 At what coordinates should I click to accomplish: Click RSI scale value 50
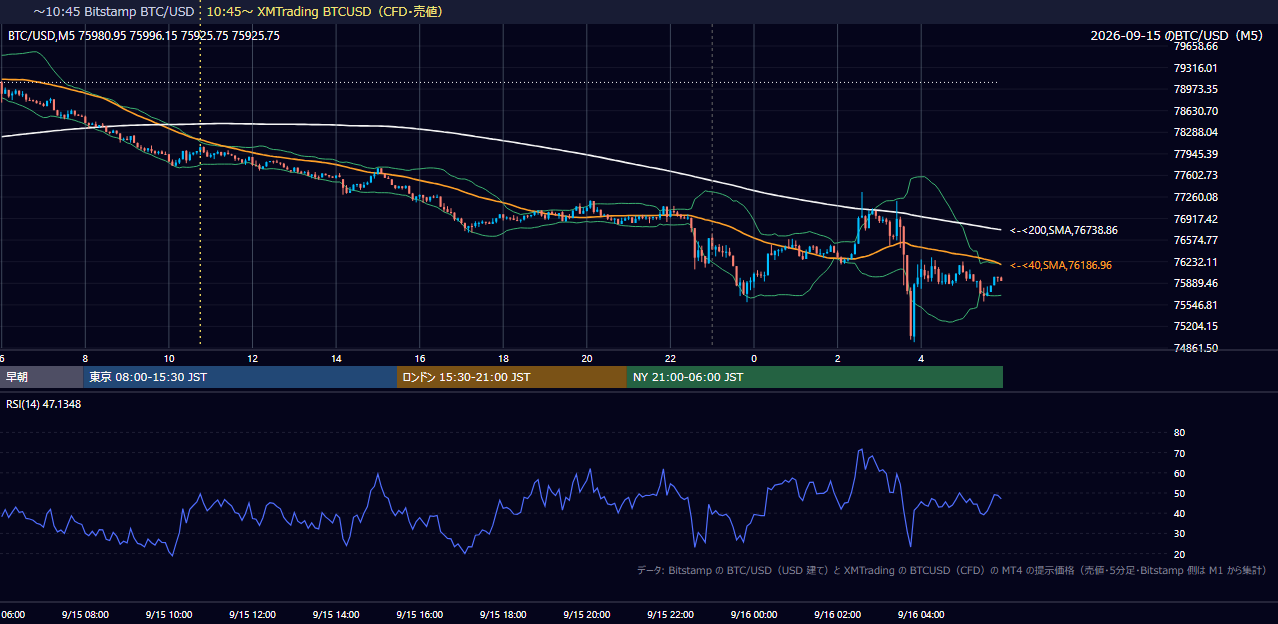1179,494
